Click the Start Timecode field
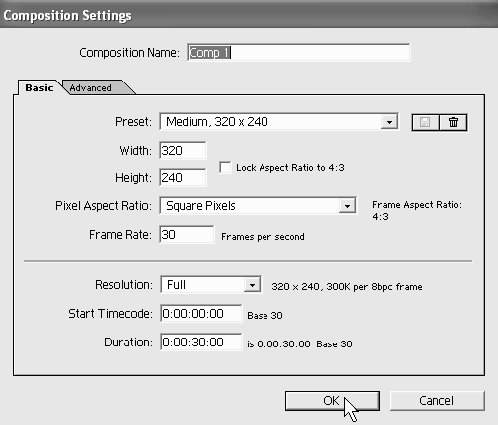498x425 pixels. click(x=201, y=314)
